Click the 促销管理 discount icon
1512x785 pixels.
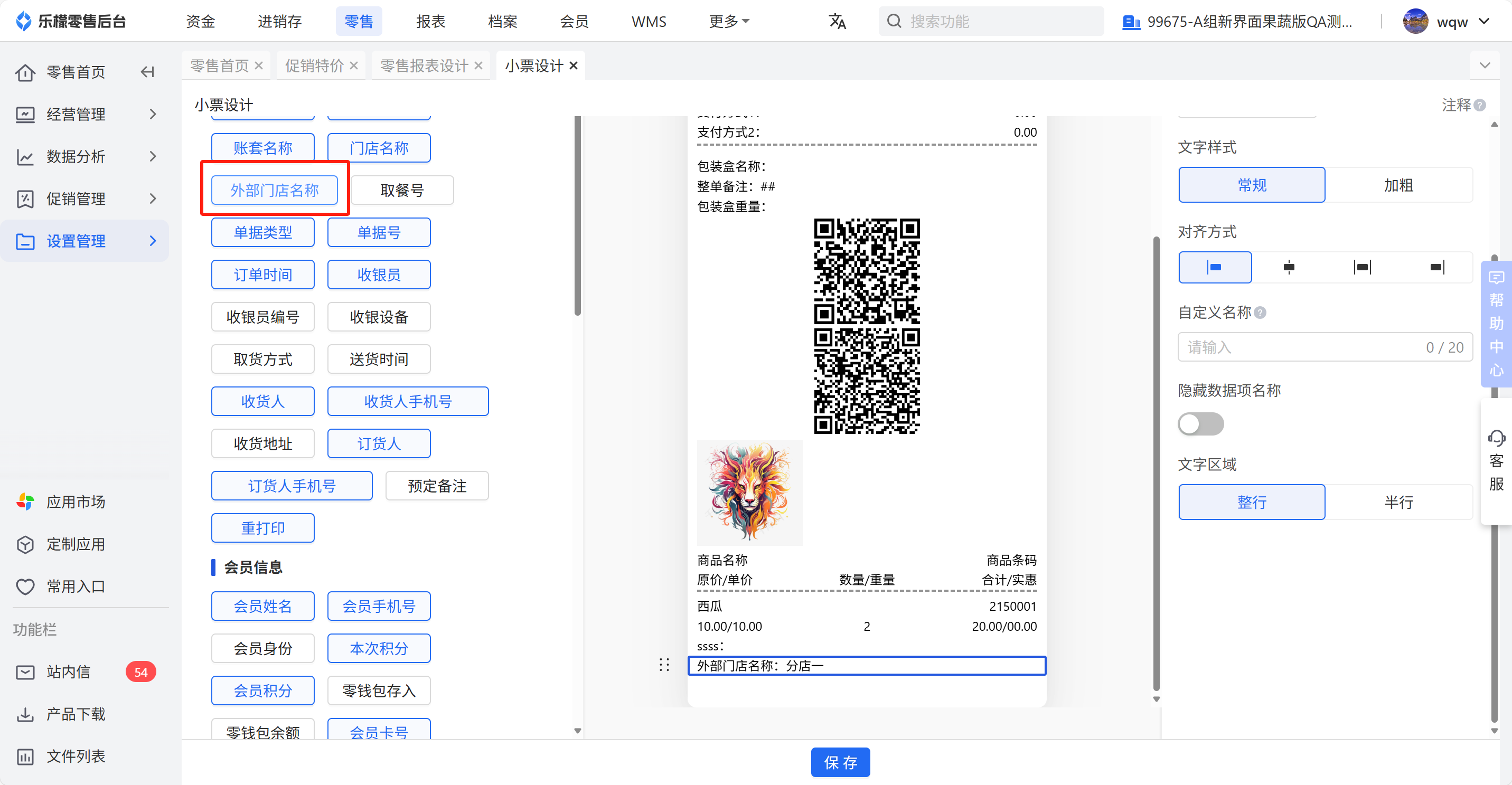click(x=25, y=199)
